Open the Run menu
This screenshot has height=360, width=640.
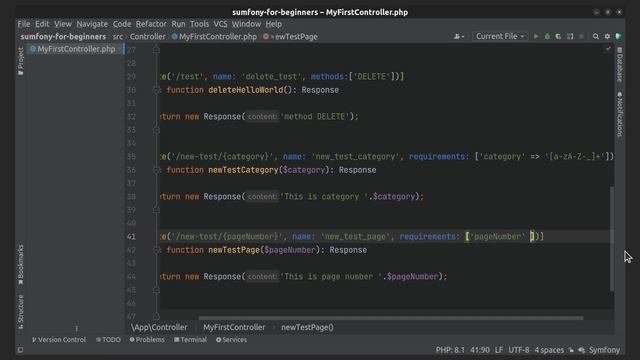tap(178, 24)
